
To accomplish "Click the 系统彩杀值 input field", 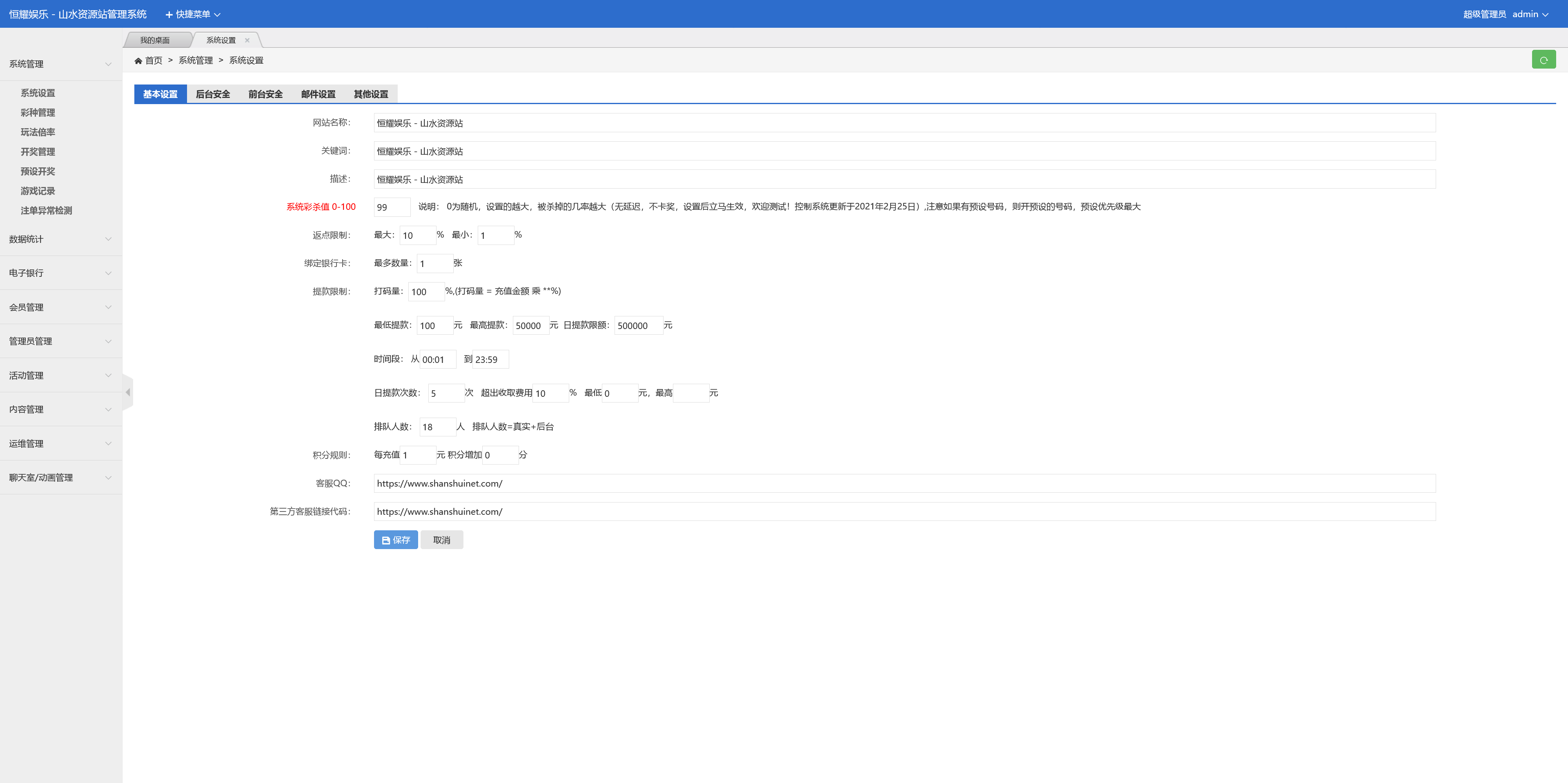I will tap(392, 207).
